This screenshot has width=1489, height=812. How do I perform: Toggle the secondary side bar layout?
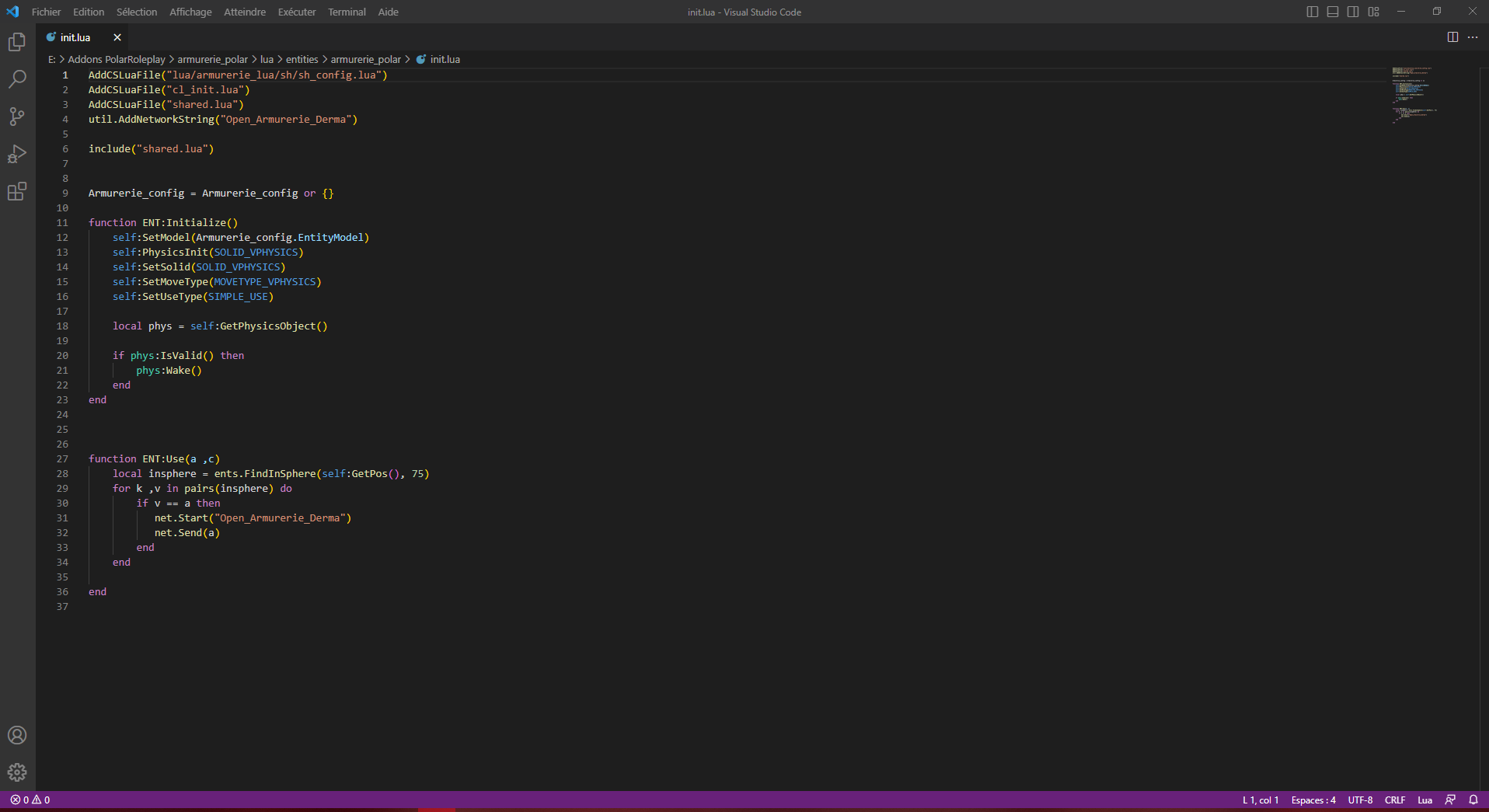pyautogui.click(x=1353, y=12)
